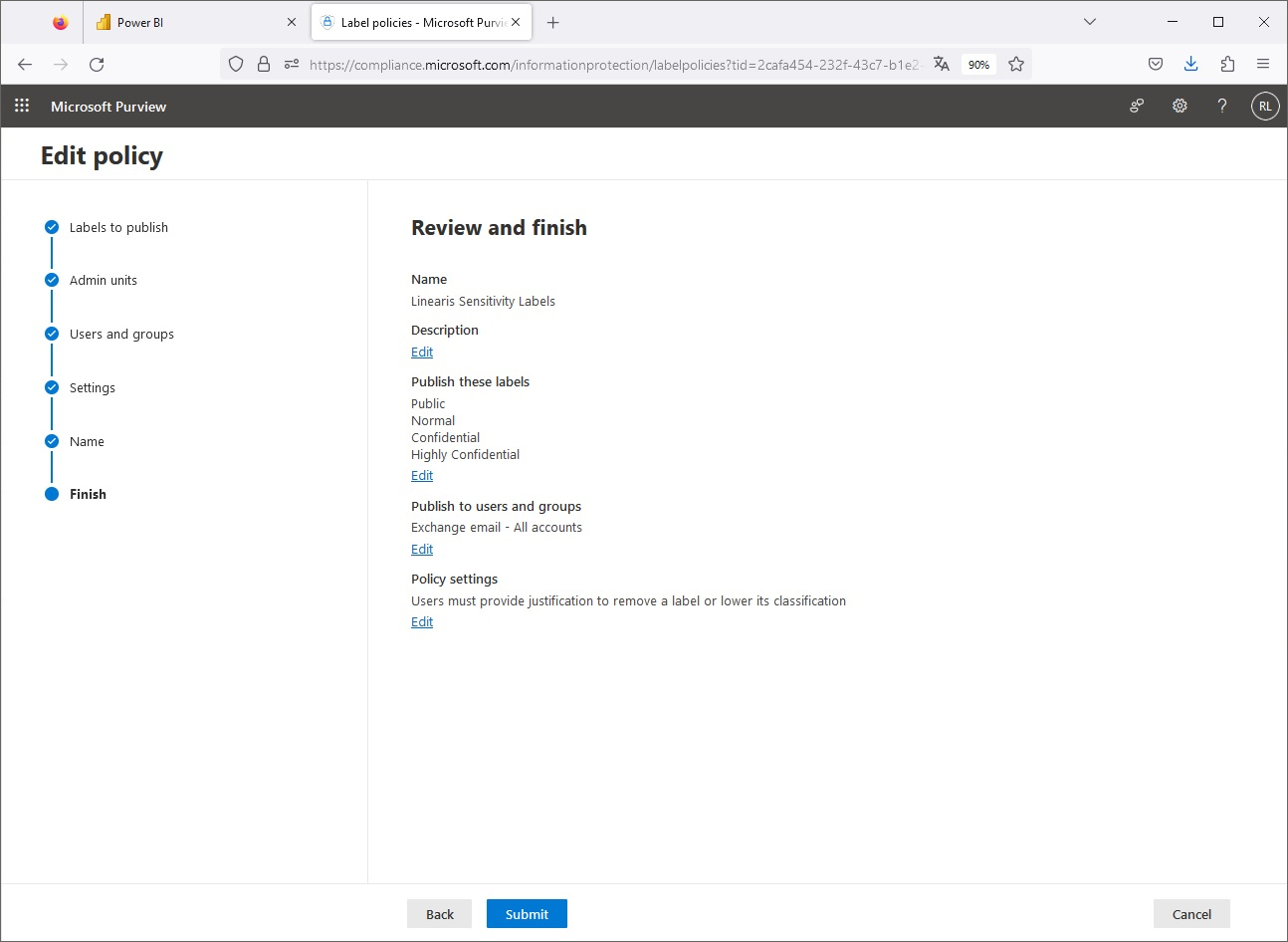The image size is (1288, 942).
Task: Click inside the address bar URL
Action: click(597, 64)
